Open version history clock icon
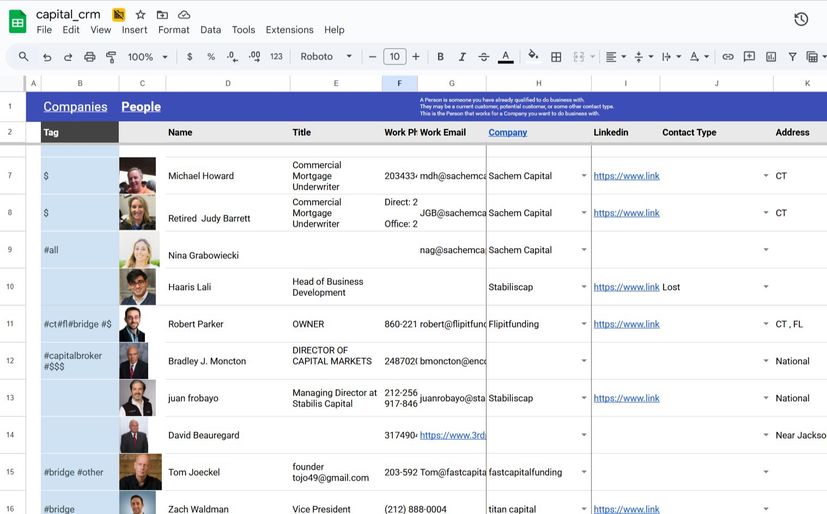 point(801,20)
